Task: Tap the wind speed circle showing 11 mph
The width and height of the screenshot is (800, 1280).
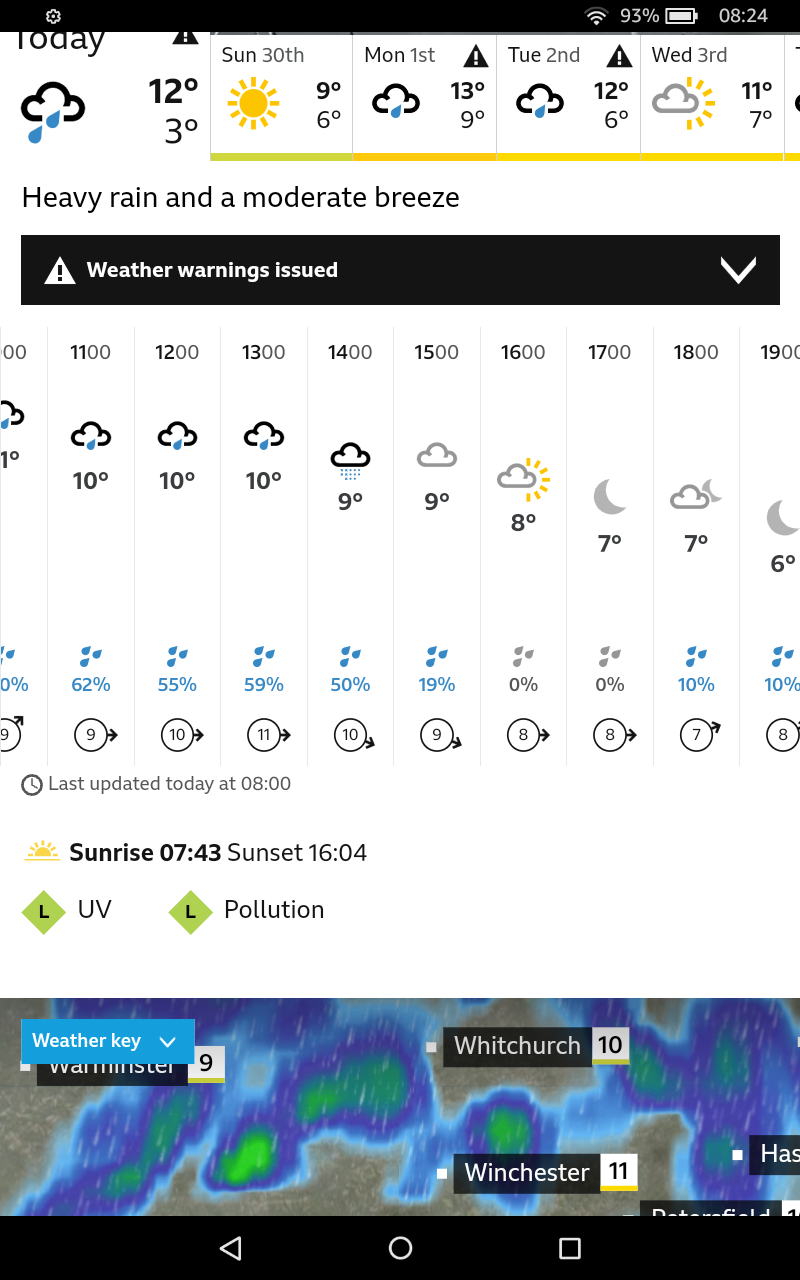Action: (263, 734)
